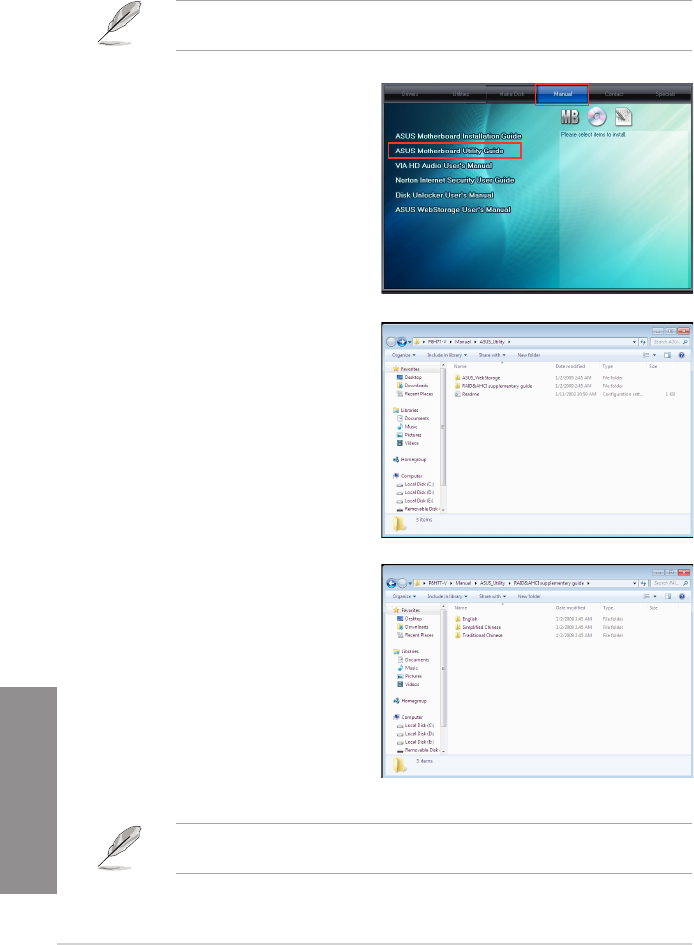Click ASUS_Utility breadcrumb in RAID&AHCI window
This screenshot has height=945, width=694.
(492, 583)
